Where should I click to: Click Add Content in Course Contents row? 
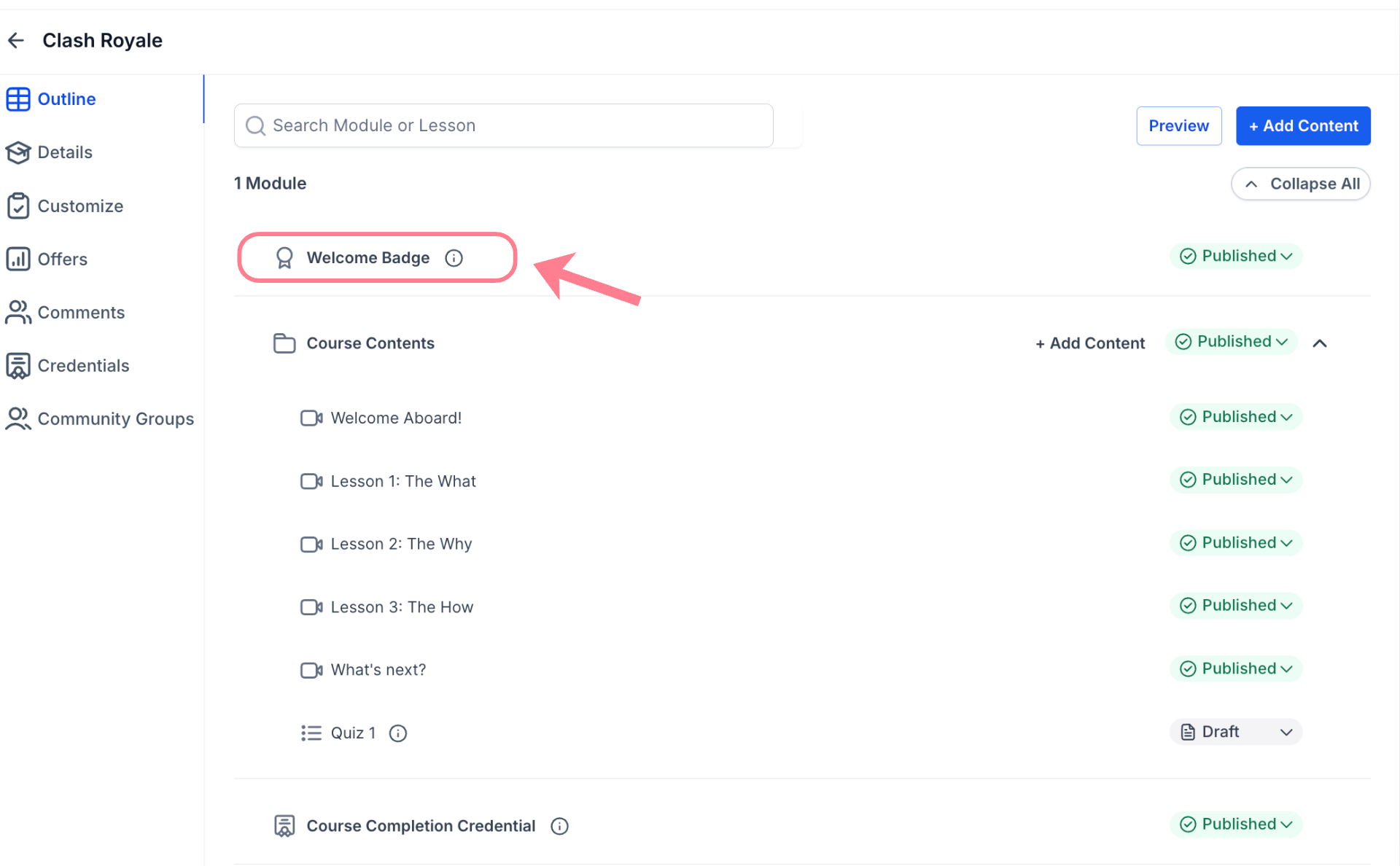point(1089,343)
